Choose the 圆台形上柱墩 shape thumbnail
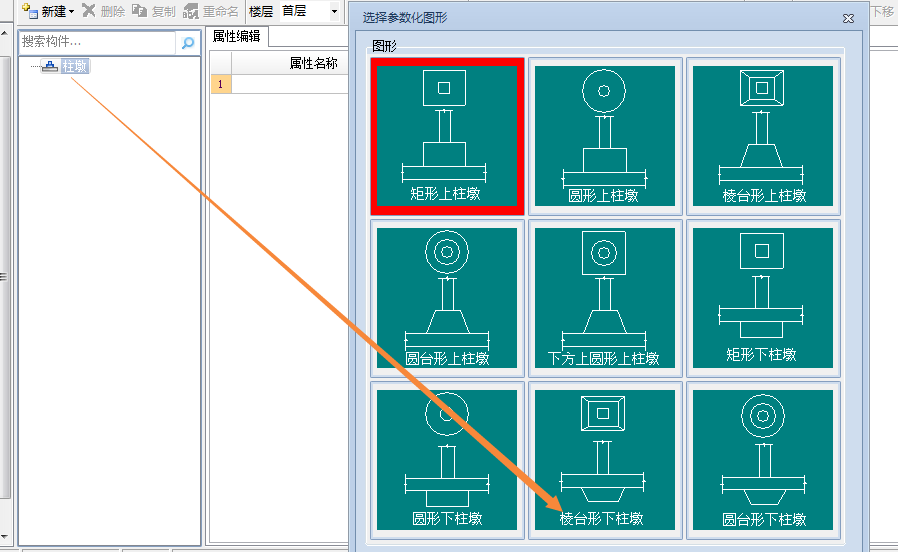Screen dimensions: 898x552 (x=447, y=298)
